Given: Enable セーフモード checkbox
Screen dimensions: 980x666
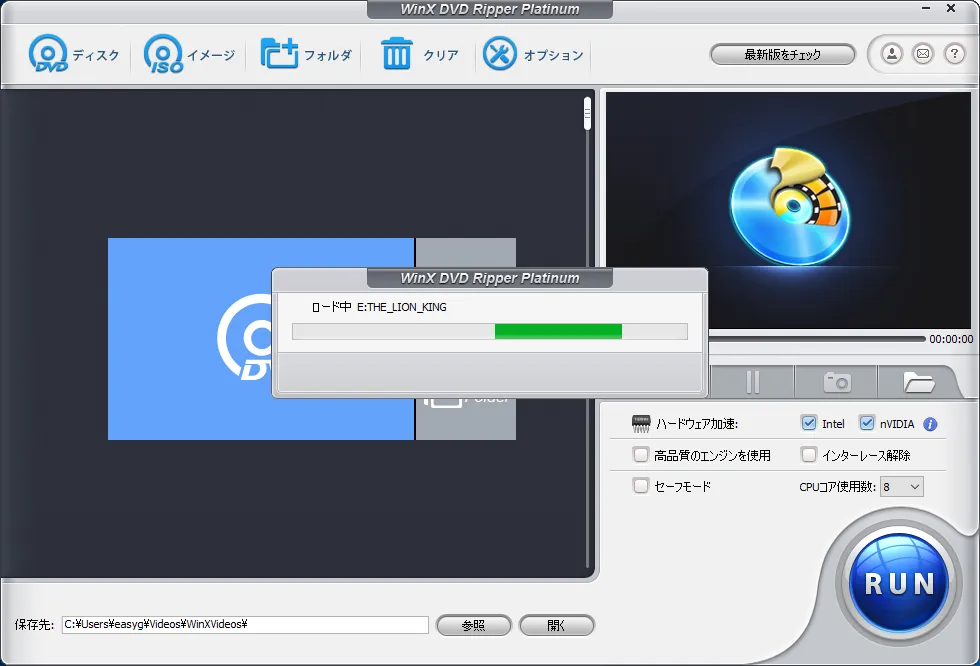Looking at the screenshot, I should point(641,485).
